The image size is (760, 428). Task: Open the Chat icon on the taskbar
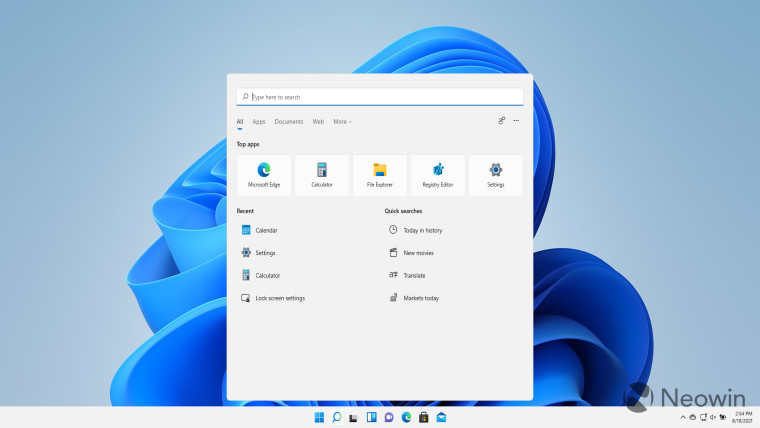click(x=389, y=417)
